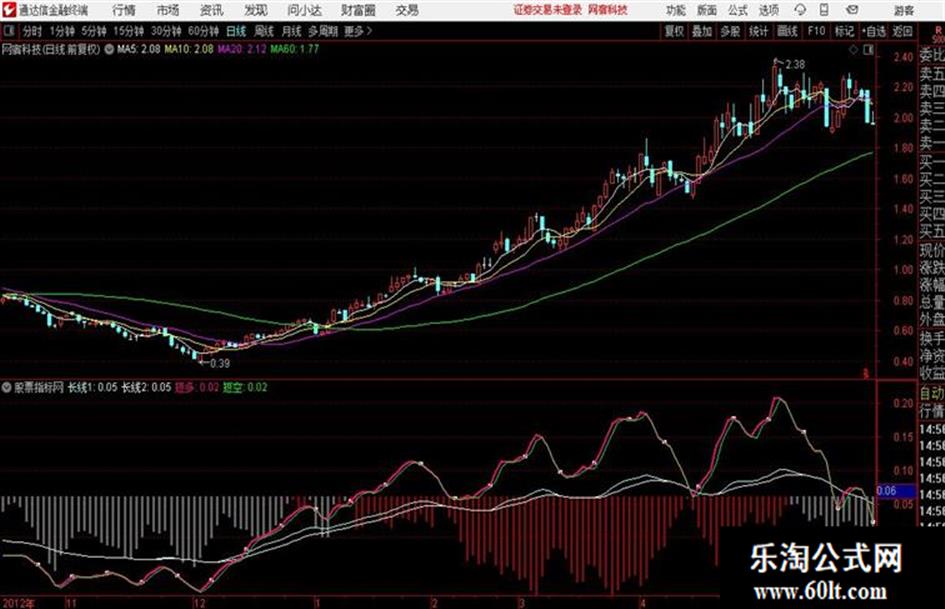This screenshot has width=945, height=609.
Task: Select the 日线 daily period tab
Action: [236, 31]
